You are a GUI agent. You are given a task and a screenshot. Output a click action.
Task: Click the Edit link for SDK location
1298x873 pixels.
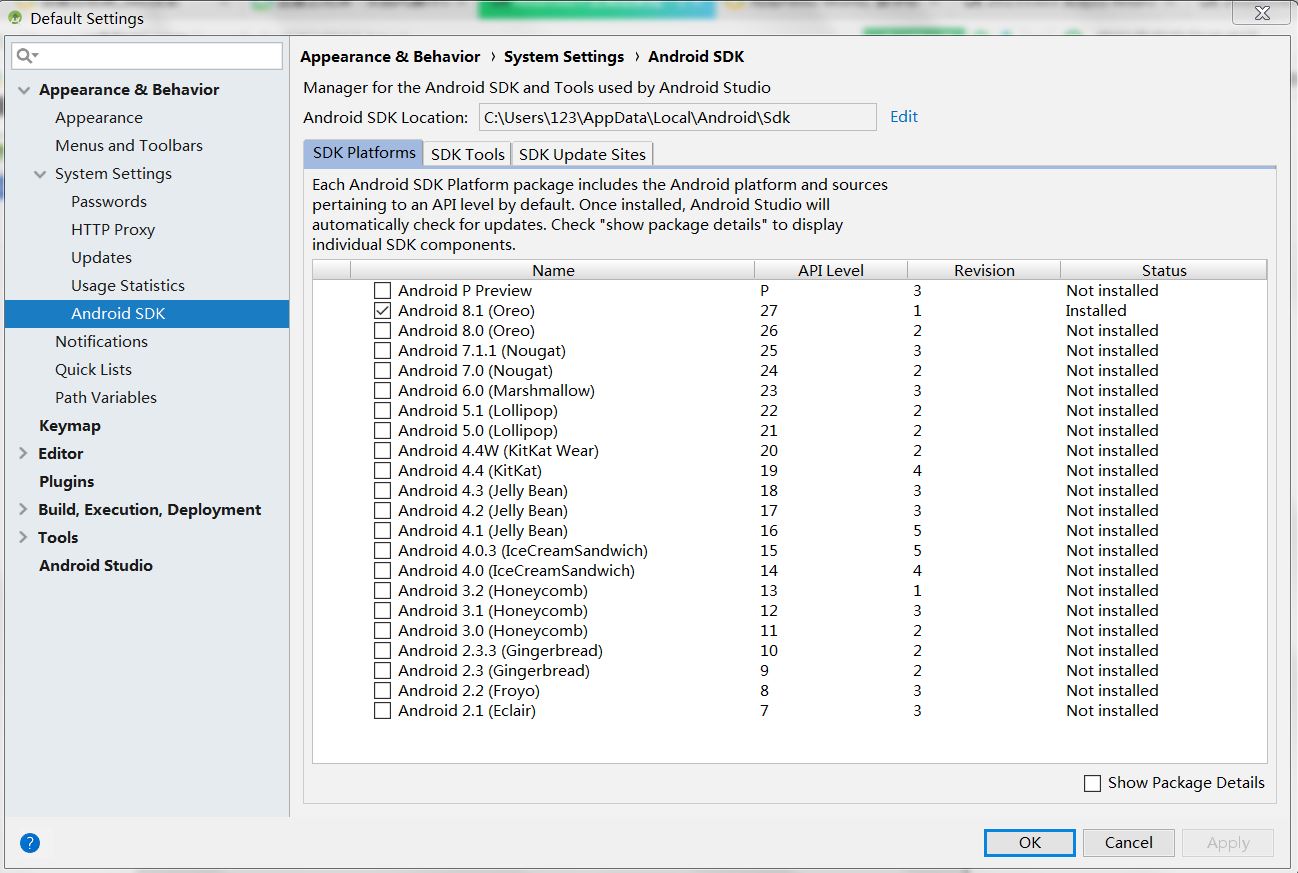point(904,117)
